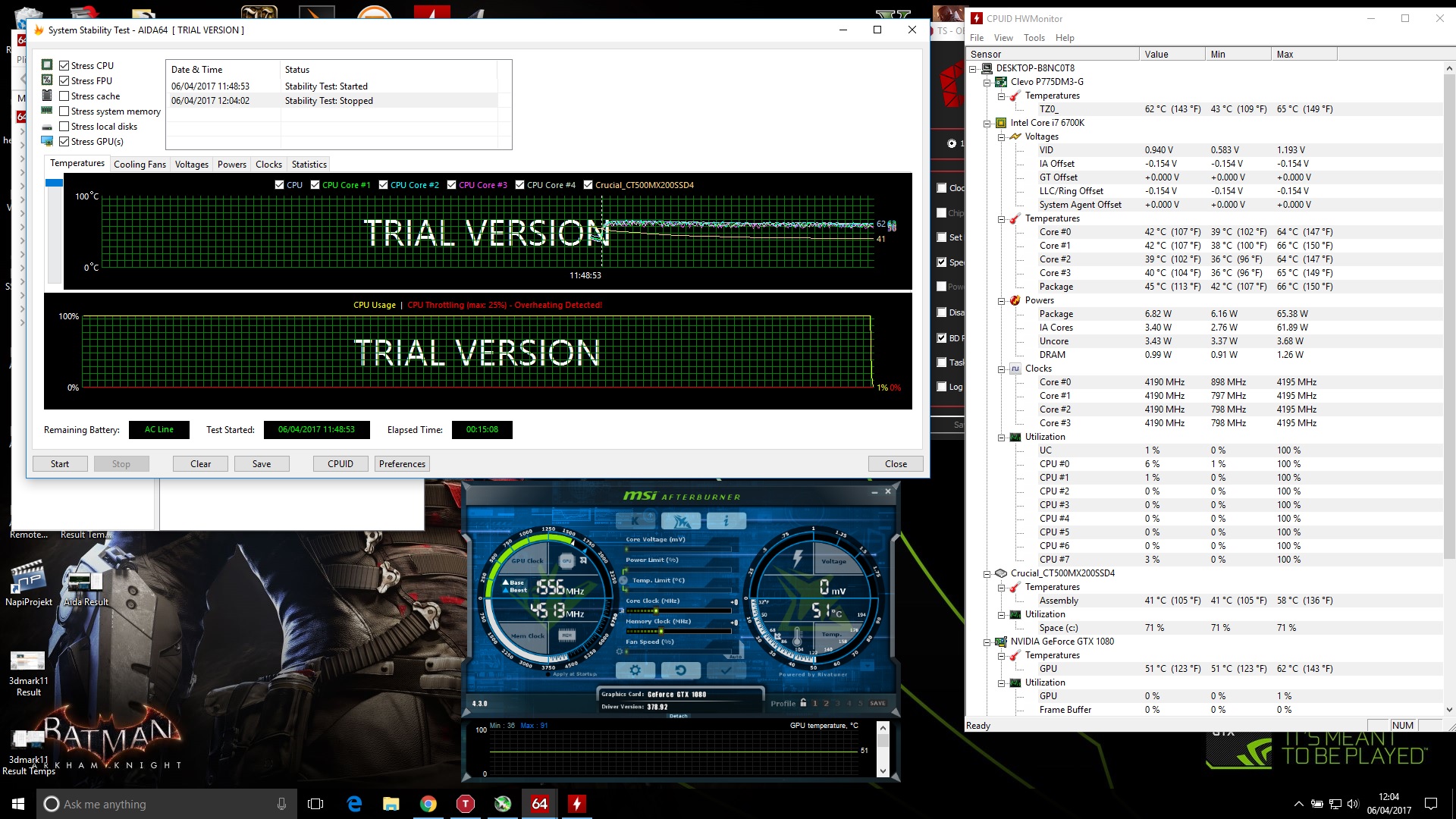1456x819 pixels.
Task: Uncheck Stress CPU option
Action: [64, 66]
